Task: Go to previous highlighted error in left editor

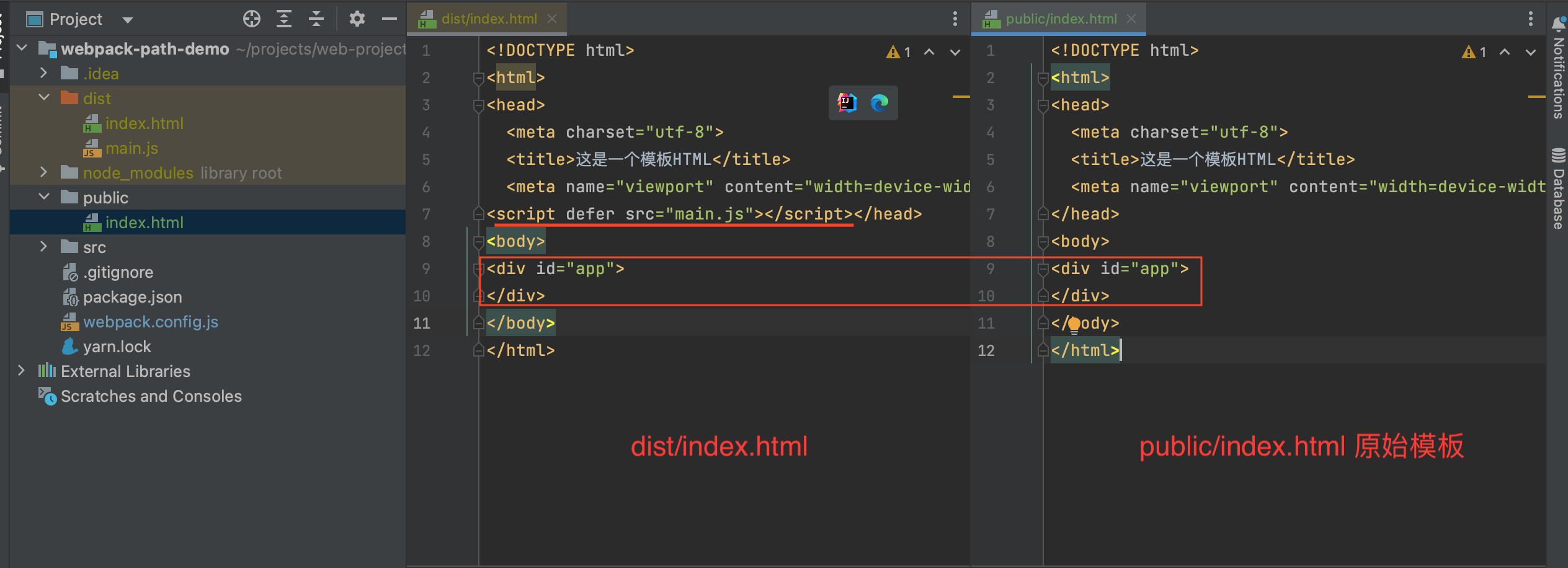Action: [x=929, y=52]
